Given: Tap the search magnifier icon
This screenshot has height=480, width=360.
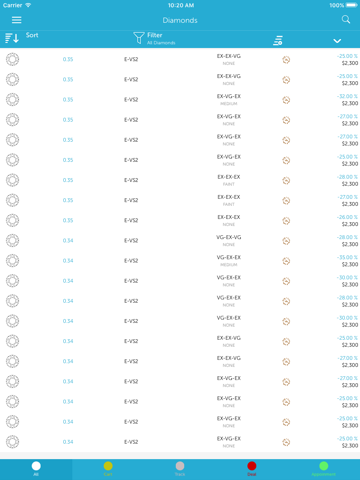Looking at the screenshot, I should click(x=346, y=20).
